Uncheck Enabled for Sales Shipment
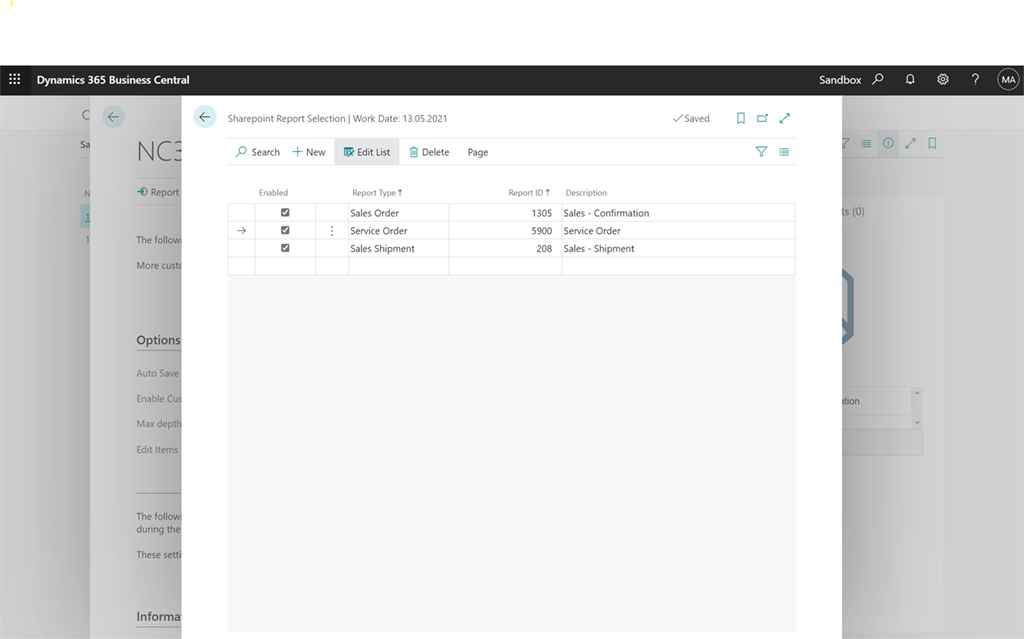 tap(285, 248)
